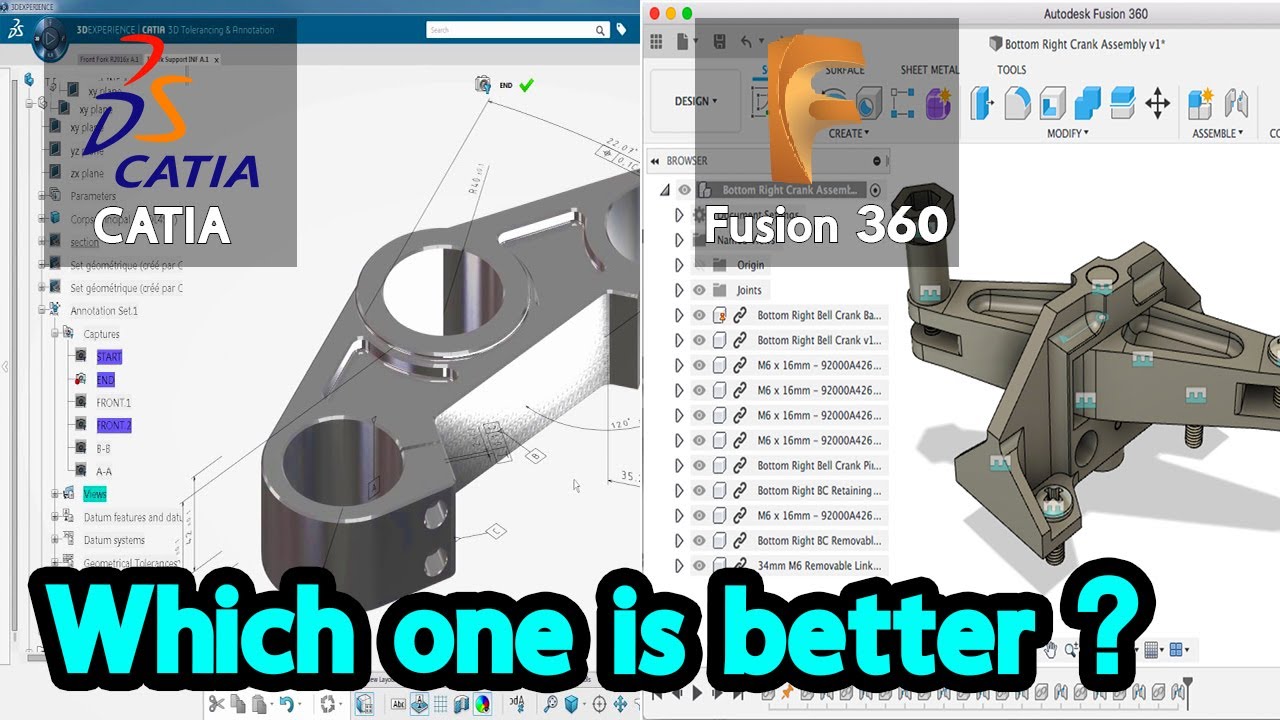Select the START capture in CATIA tree
The width and height of the screenshot is (1280, 720).
pos(109,357)
